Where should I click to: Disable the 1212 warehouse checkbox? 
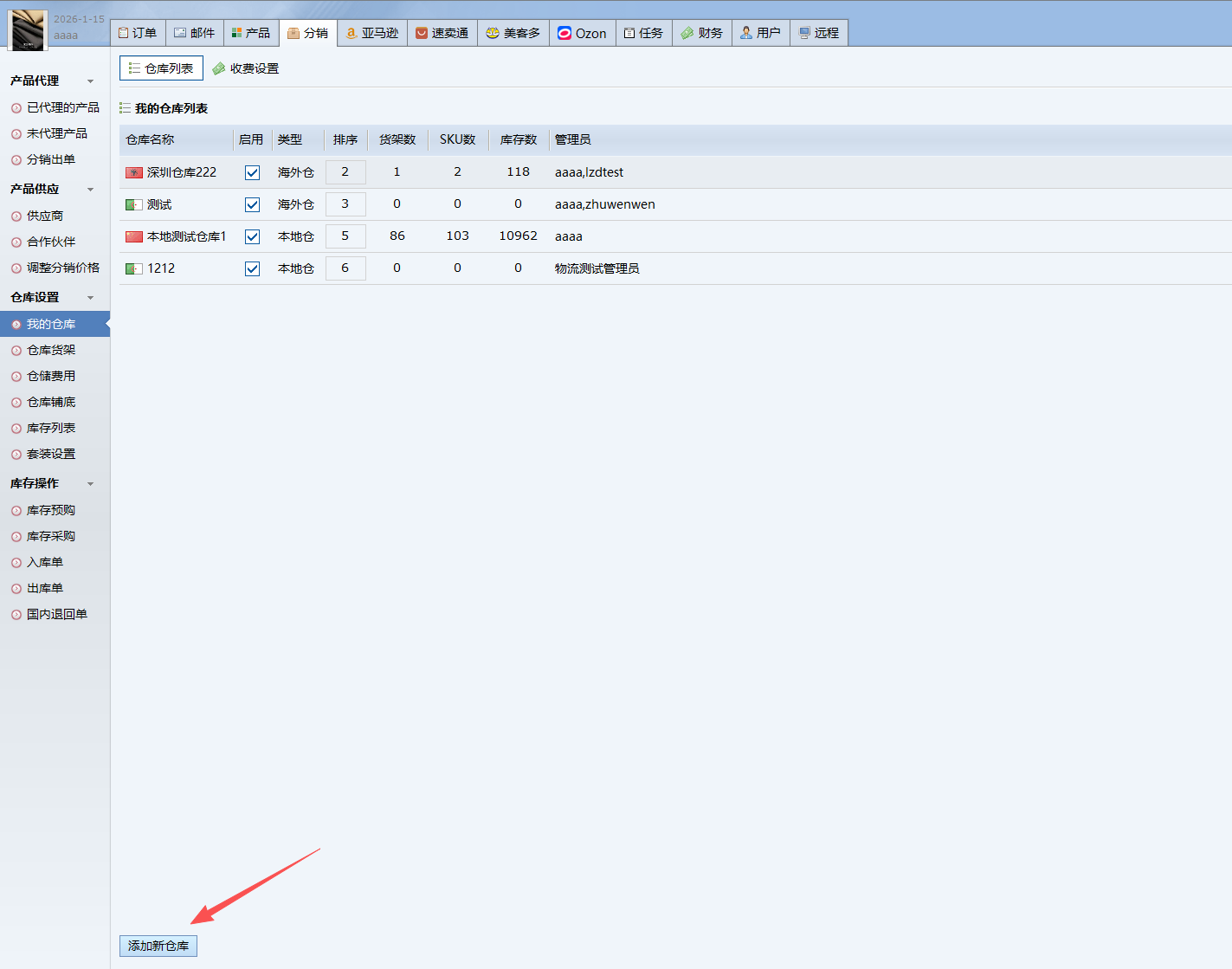click(x=252, y=268)
